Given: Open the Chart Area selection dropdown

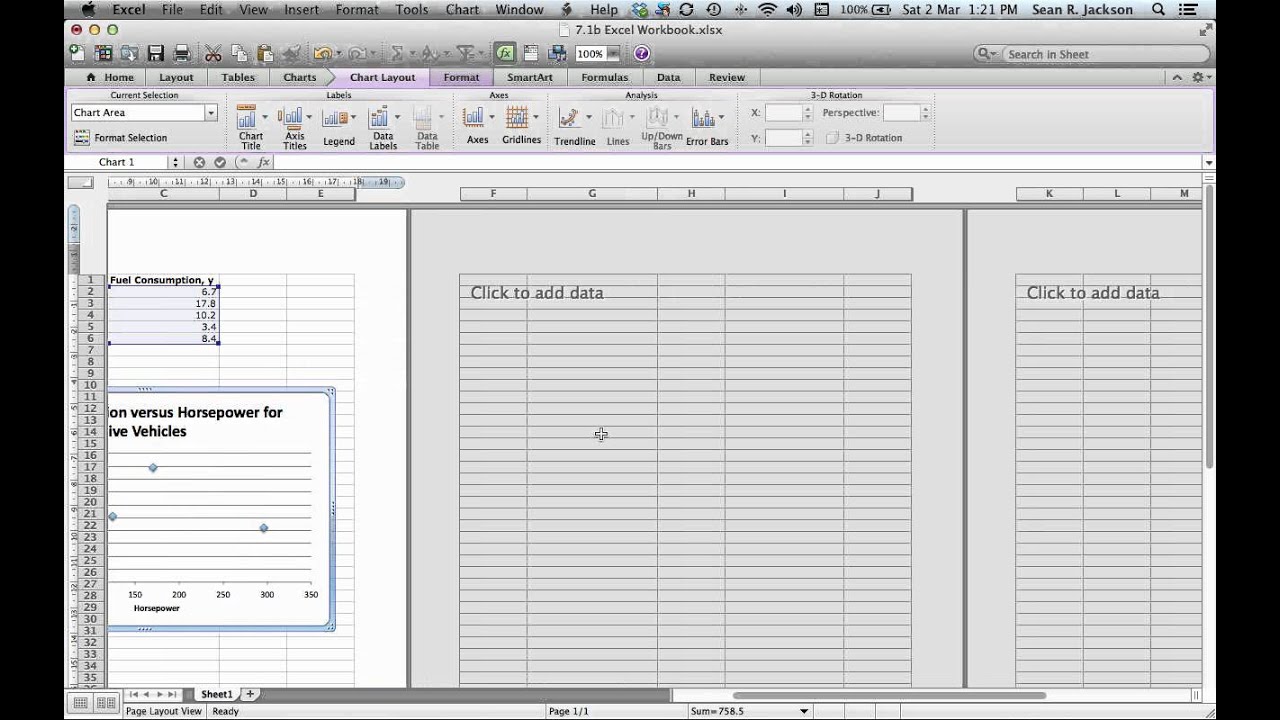Looking at the screenshot, I should point(211,113).
